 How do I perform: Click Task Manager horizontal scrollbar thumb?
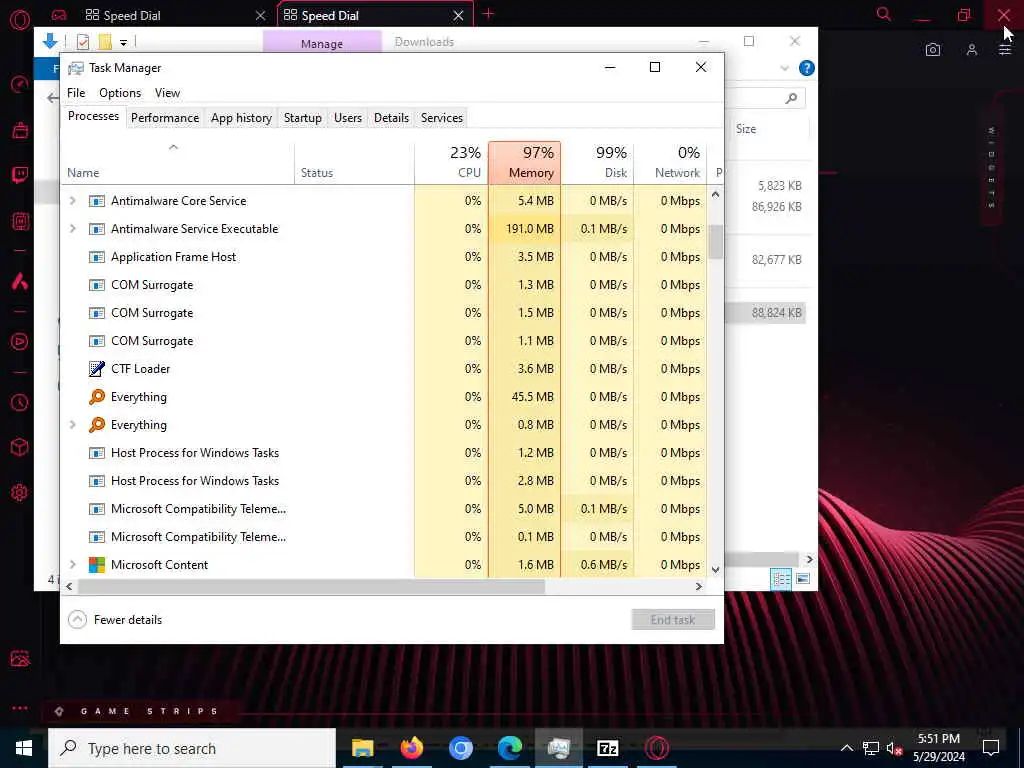(x=311, y=586)
